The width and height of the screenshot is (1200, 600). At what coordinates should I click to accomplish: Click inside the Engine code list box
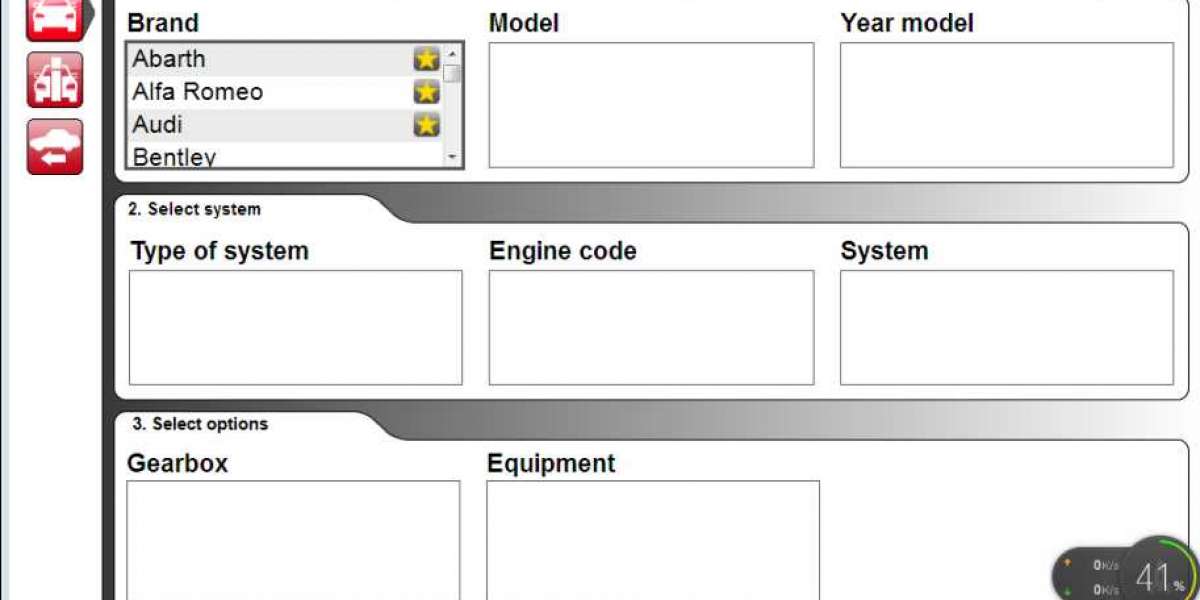point(651,327)
